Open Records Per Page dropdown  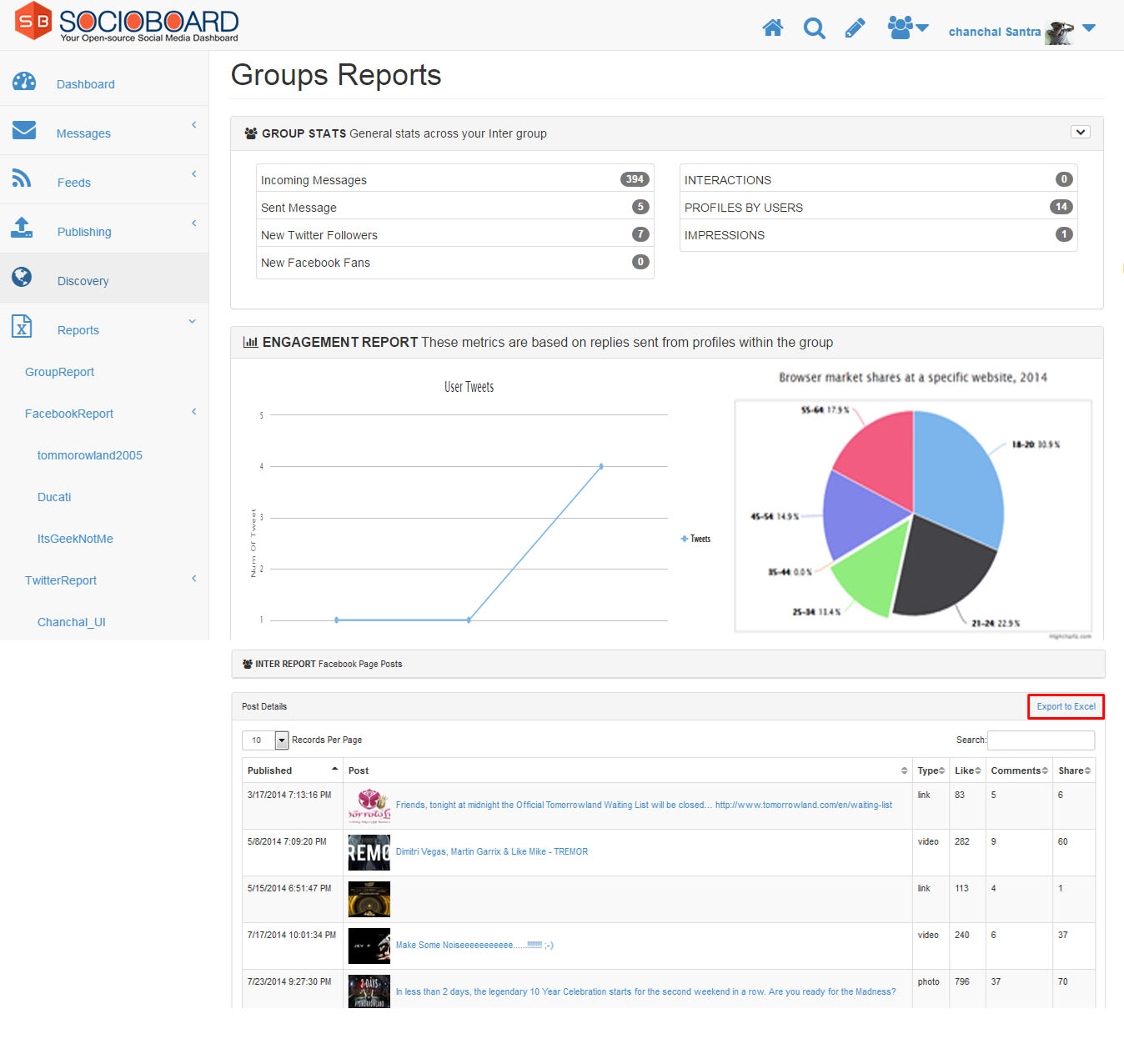265,740
